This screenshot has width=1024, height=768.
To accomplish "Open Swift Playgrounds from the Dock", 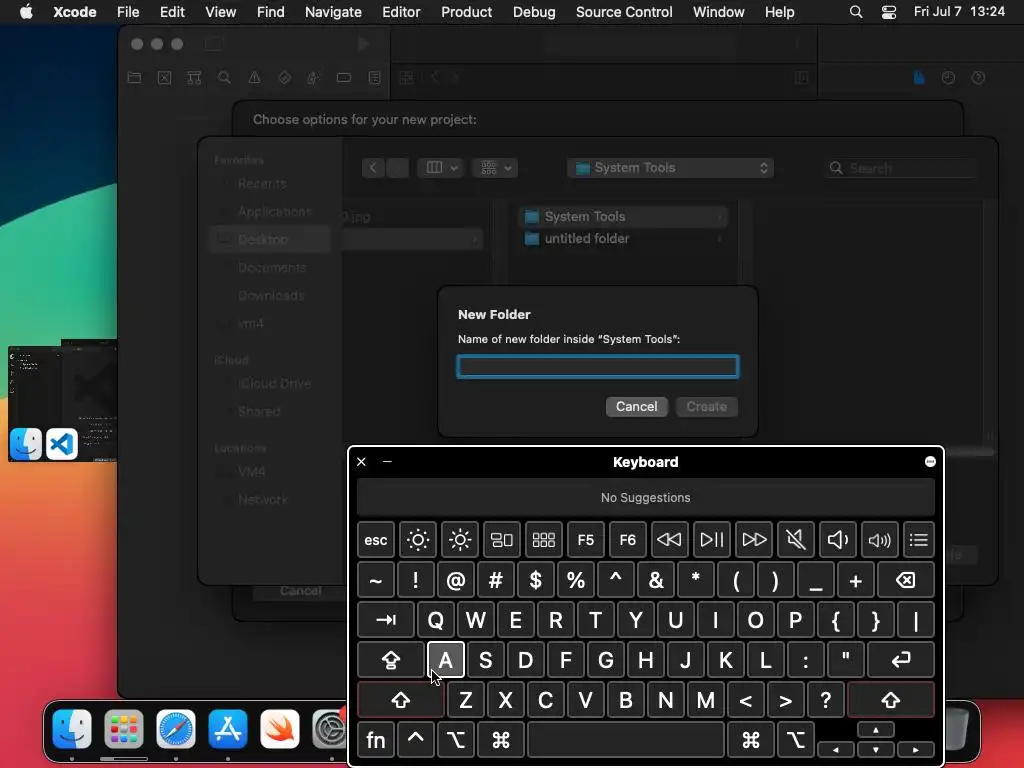I will click(280, 729).
